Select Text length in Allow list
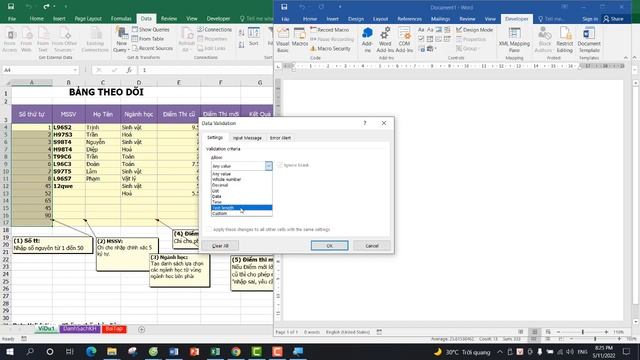The image size is (640, 360). point(241,208)
